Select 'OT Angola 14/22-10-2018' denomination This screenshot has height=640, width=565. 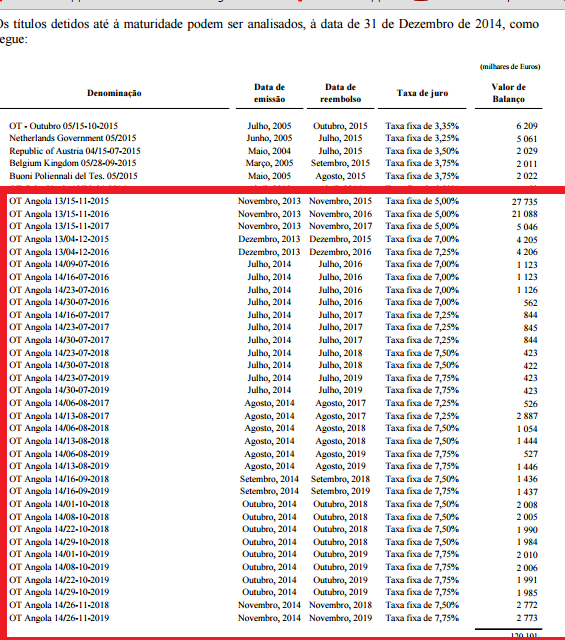pyautogui.click(x=59, y=529)
